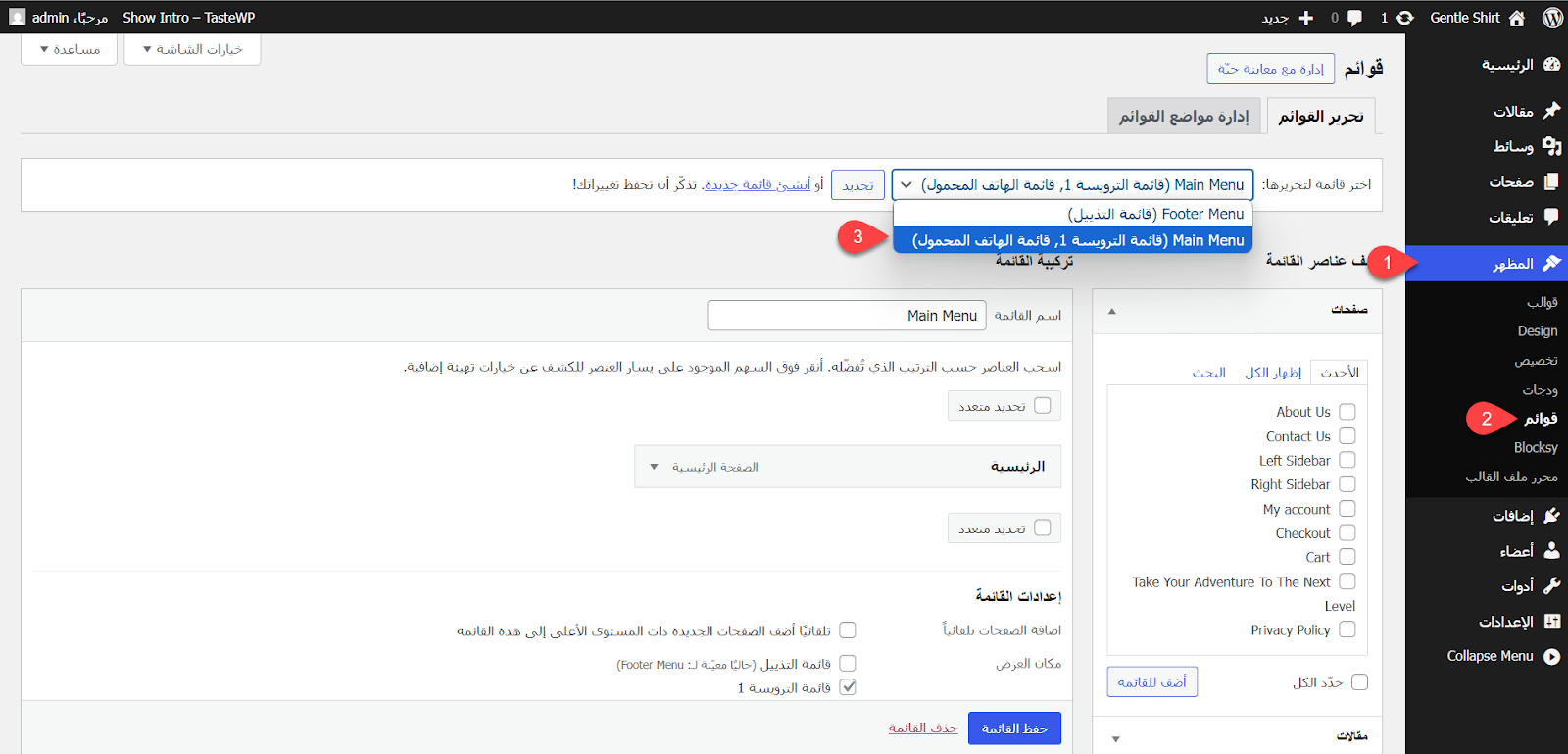Choose Main Menu option in dropdown list

pos(1073,240)
